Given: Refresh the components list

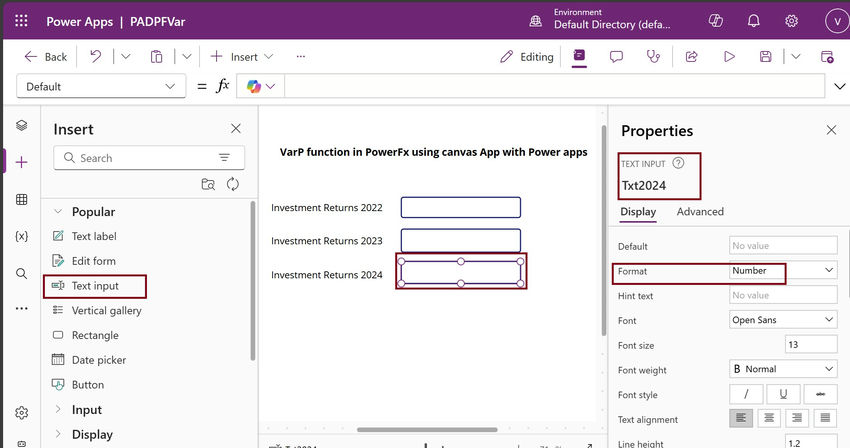Looking at the screenshot, I should (x=233, y=184).
